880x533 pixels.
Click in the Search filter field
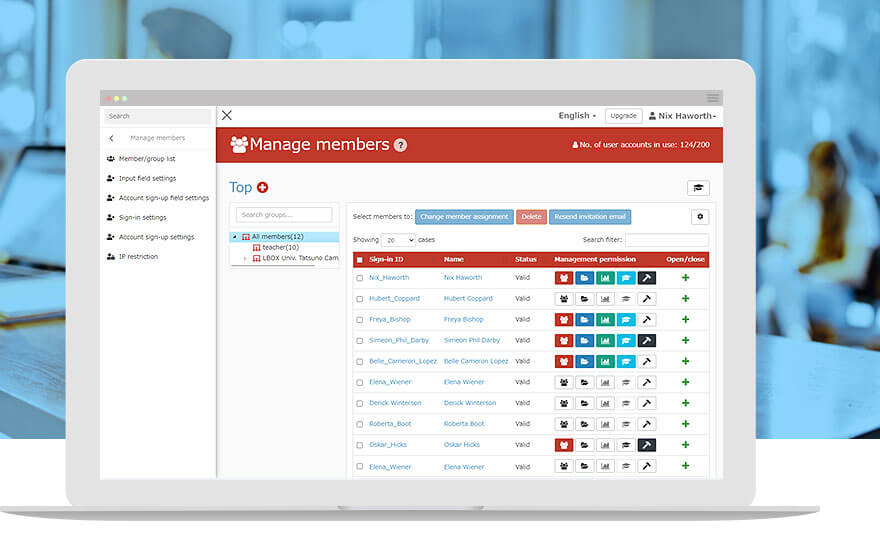coord(666,240)
